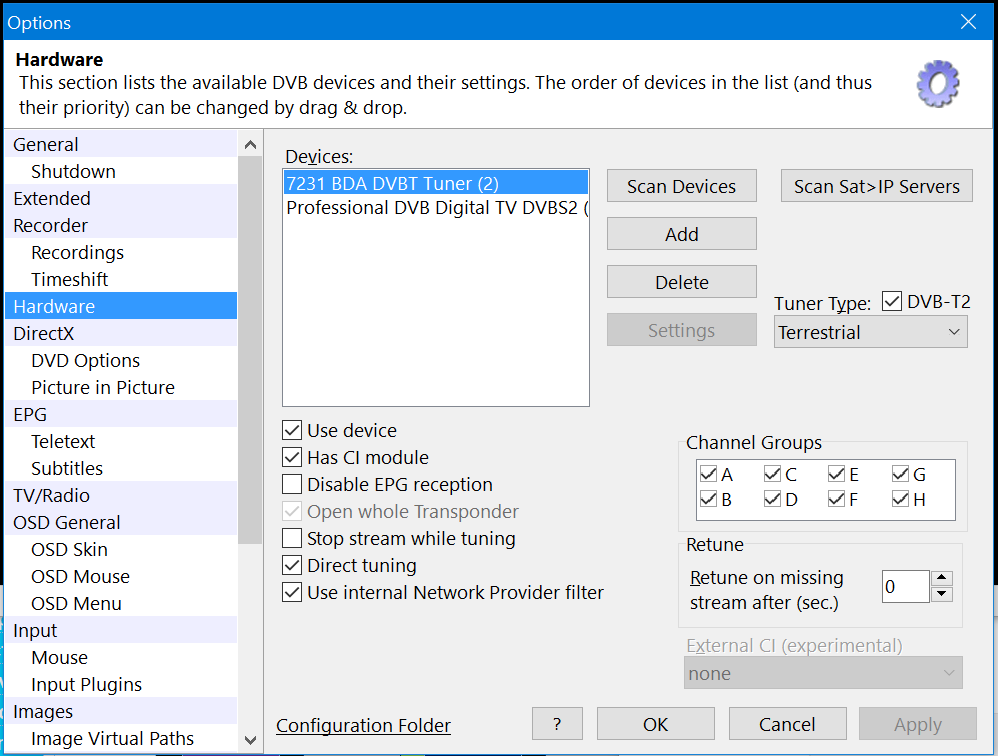This screenshot has width=998, height=756.
Task: Open the Tuner Type Terrestrial dropdown
Action: (x=870, y=332)
